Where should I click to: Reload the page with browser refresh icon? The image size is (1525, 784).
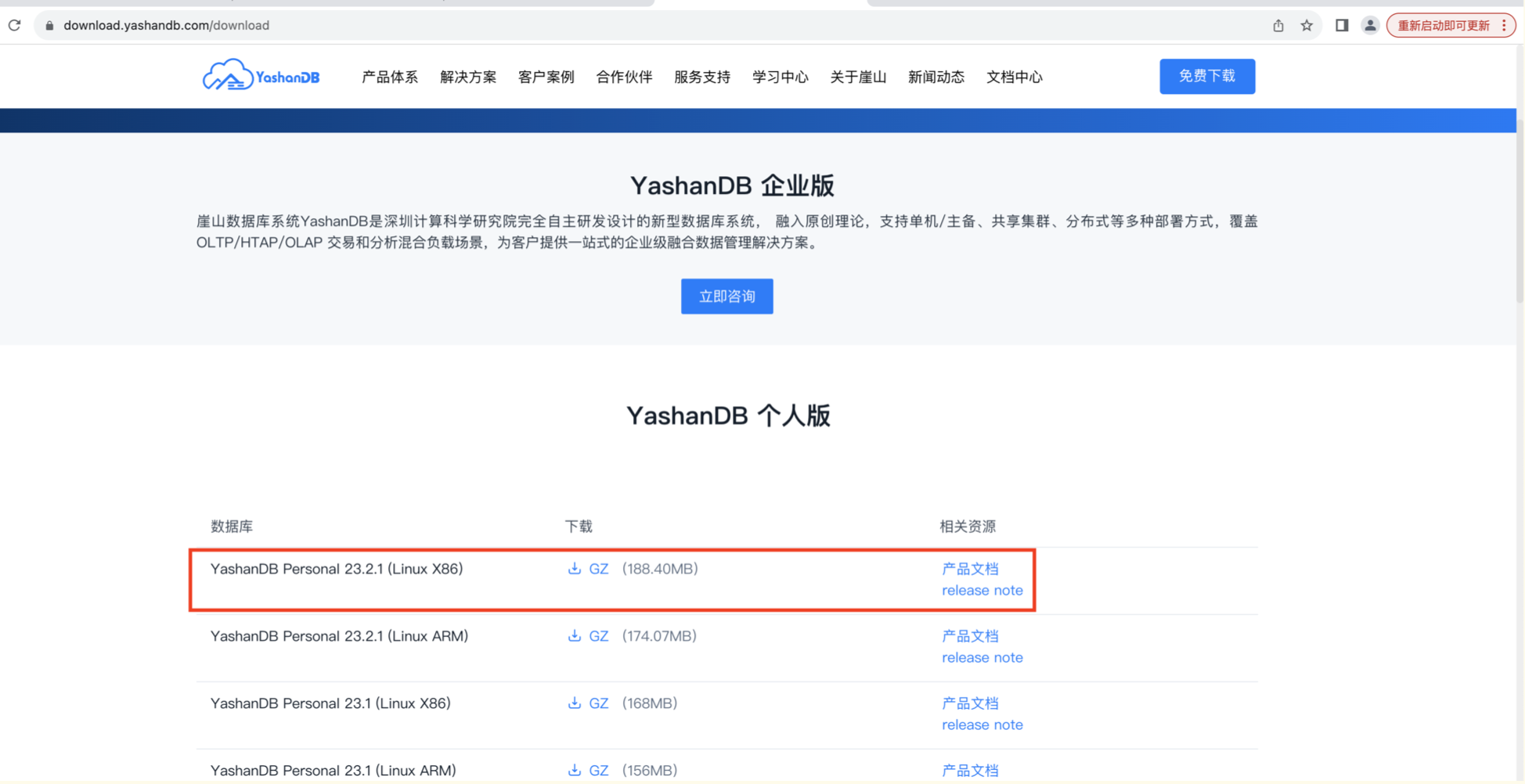(x=14, y=25)
